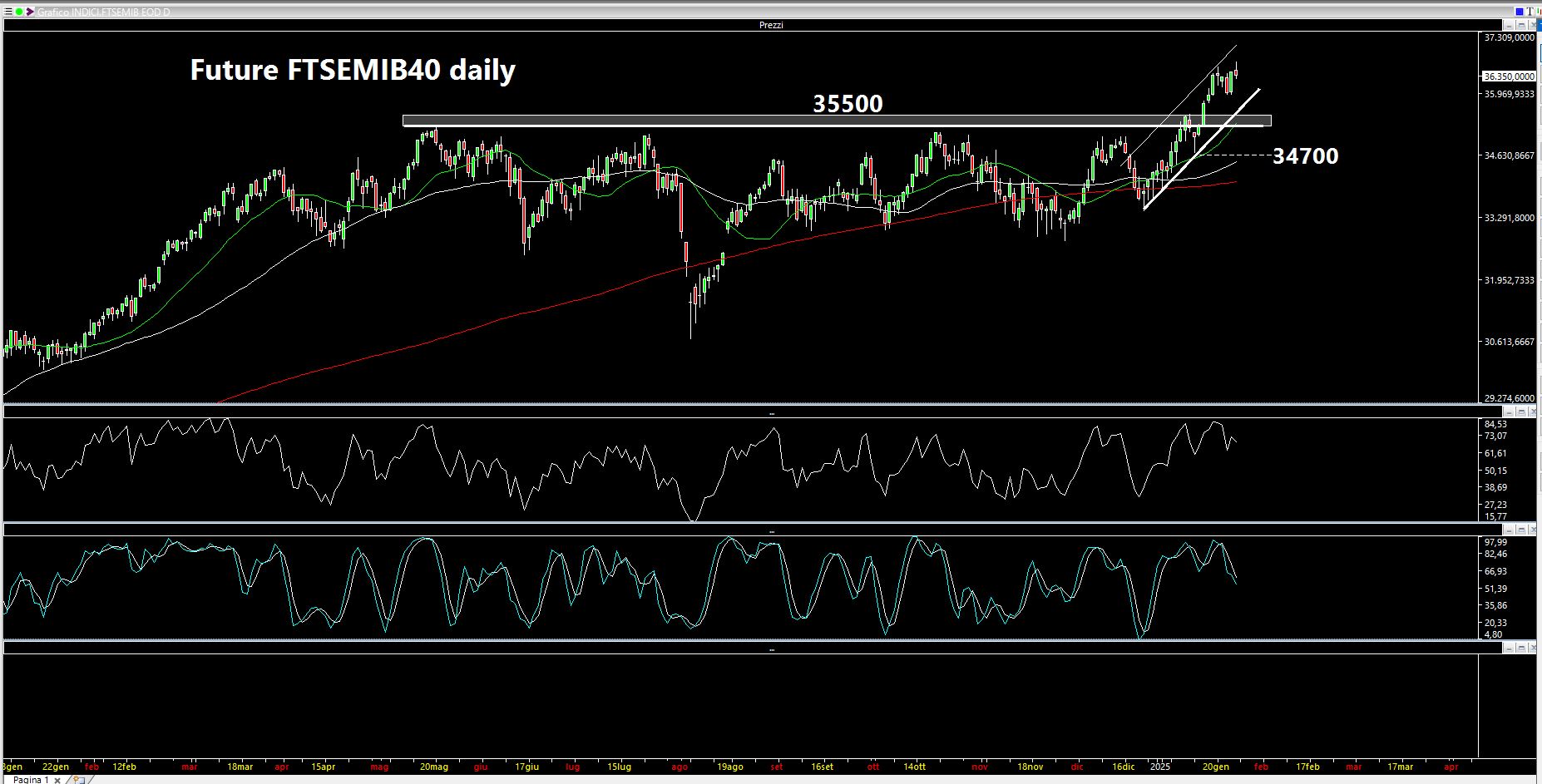Viewport: 1542px width, 784px height.
Task: Select the 34700 support annotation
Action: click(1306, 156)
